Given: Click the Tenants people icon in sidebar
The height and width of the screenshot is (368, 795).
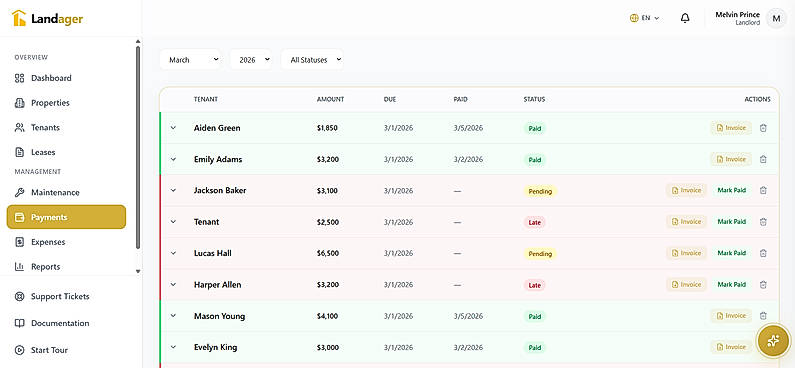Looking at the screenshot, I should click(20, 128).
